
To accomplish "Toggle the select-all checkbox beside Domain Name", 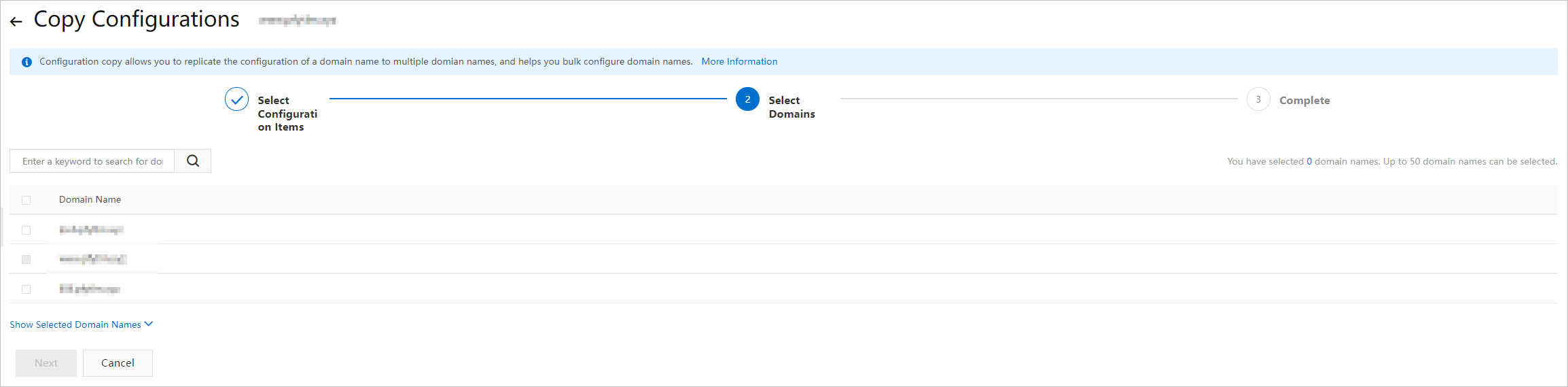I will pyautogui.click(x=26, y=200).
